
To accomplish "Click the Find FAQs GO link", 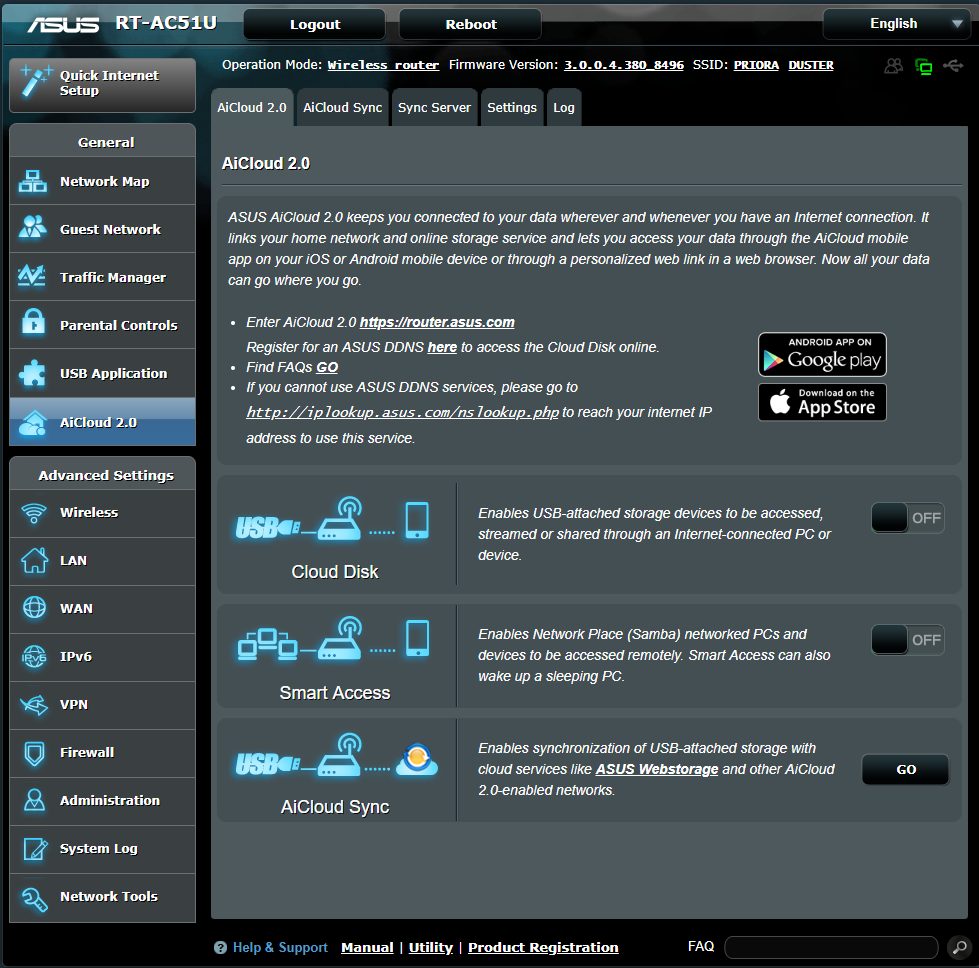I will tap(327, 367).
